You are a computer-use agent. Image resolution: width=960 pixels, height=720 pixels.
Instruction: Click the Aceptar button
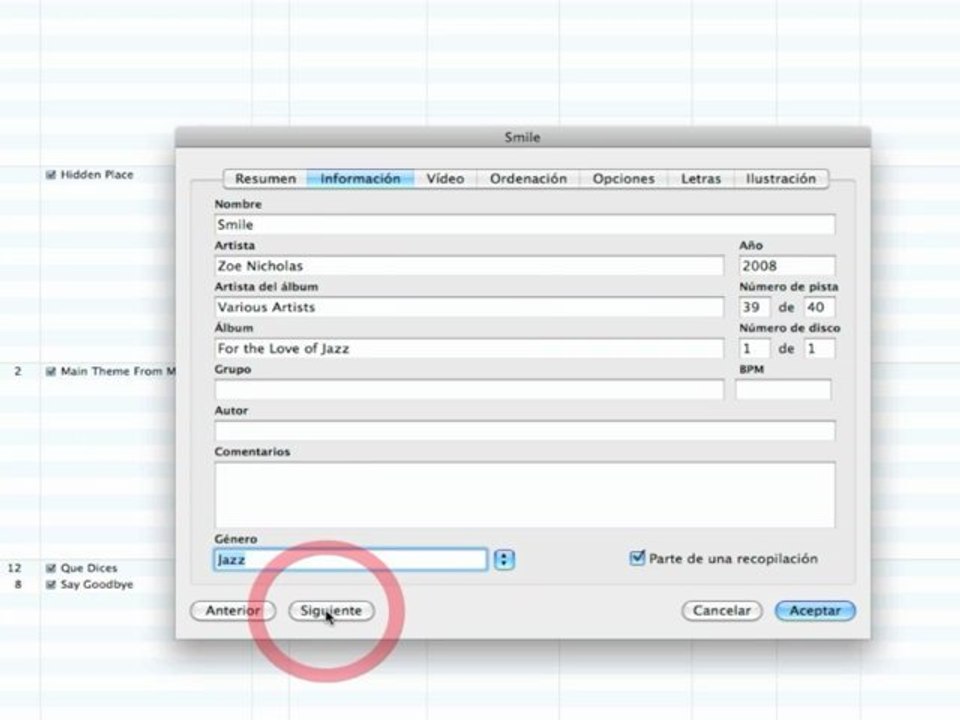pyautogui.click(x=815, y=610)
